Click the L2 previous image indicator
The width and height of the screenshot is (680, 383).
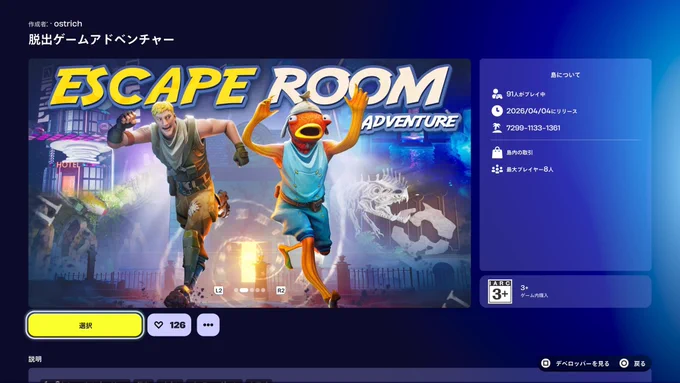click(x=219, y=290)
